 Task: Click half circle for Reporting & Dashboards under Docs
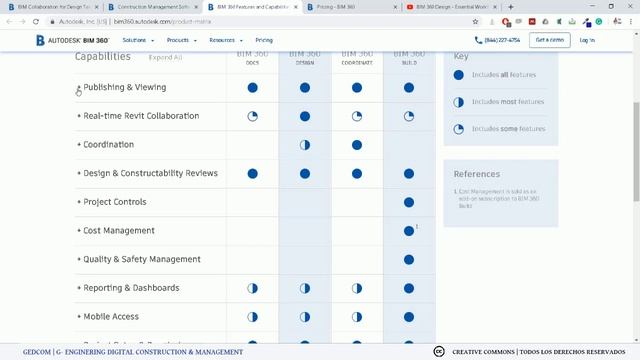pos(253,289)
